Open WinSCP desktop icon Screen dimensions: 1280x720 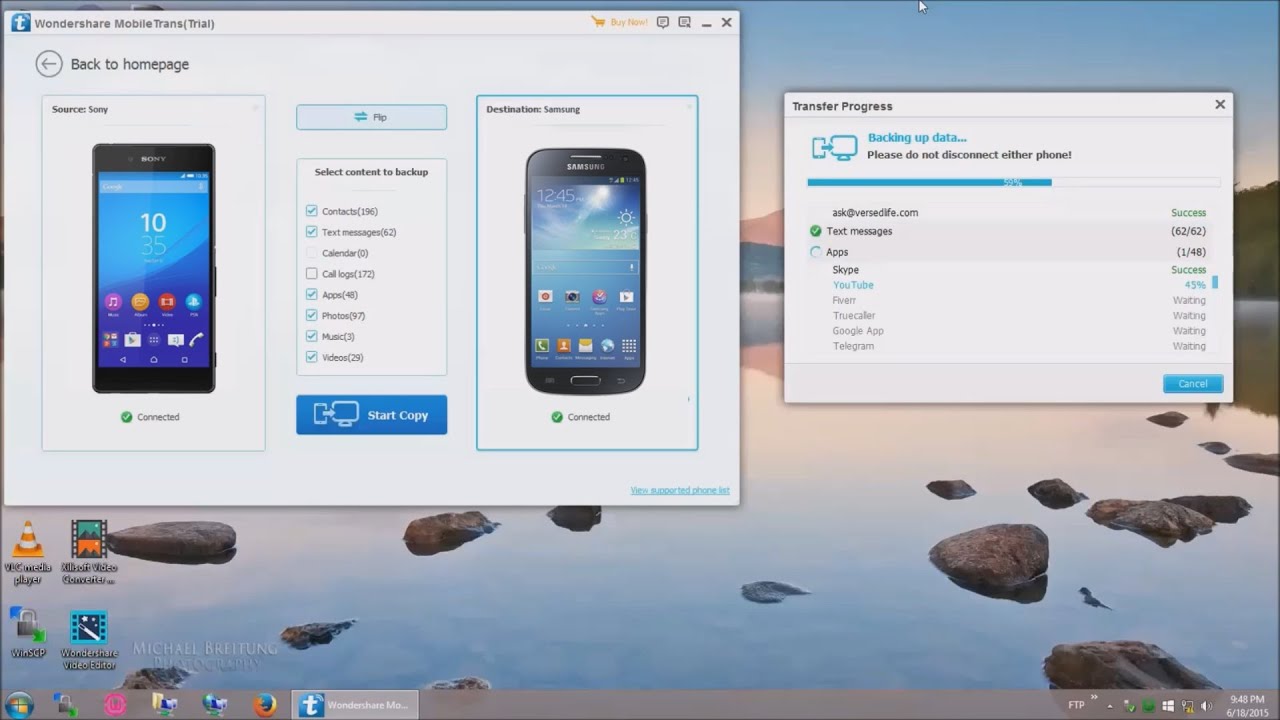point(28,633)
